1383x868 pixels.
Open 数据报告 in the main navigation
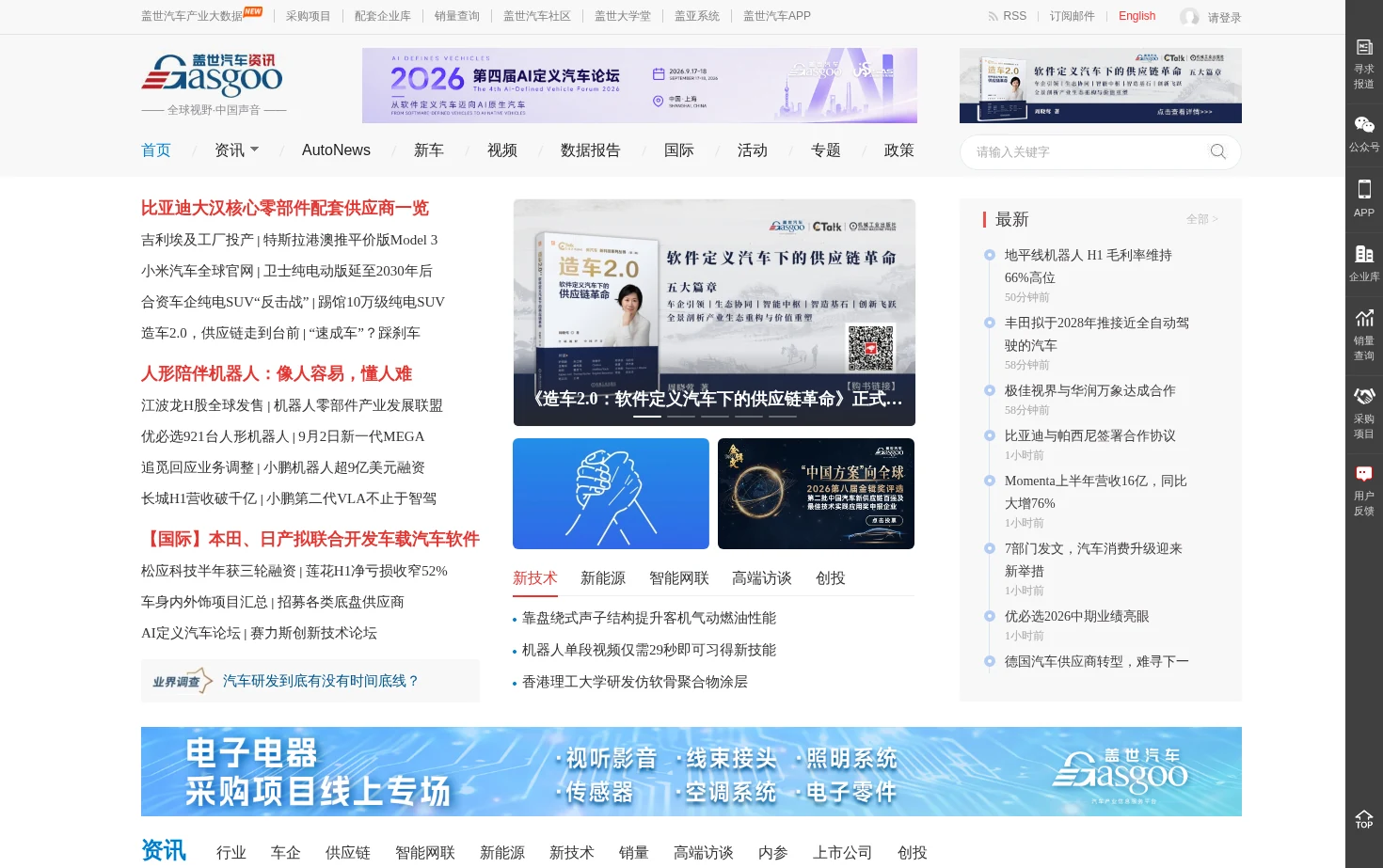coord(591,150)
